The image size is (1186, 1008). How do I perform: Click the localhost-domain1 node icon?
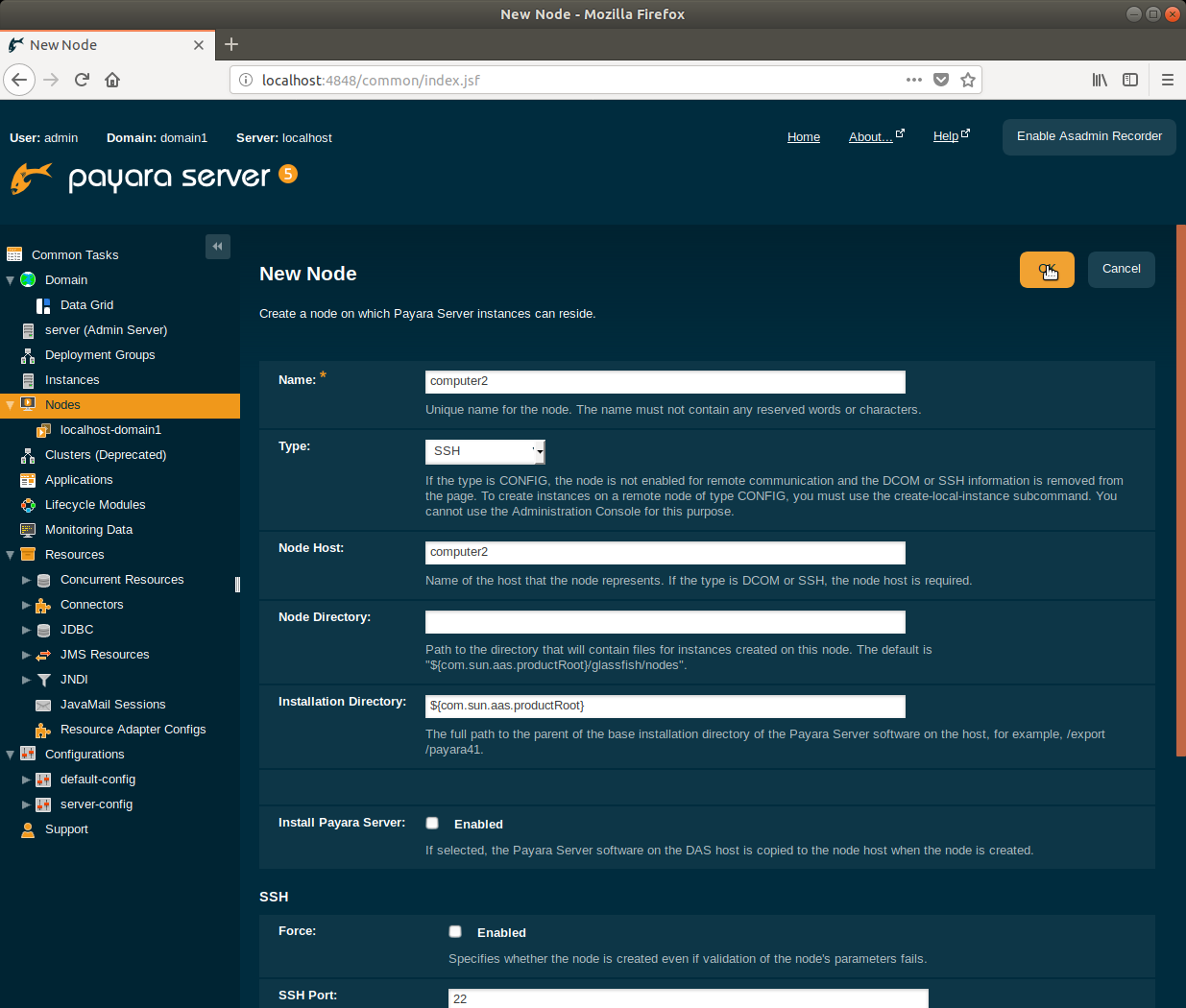(x=43, y=430)
